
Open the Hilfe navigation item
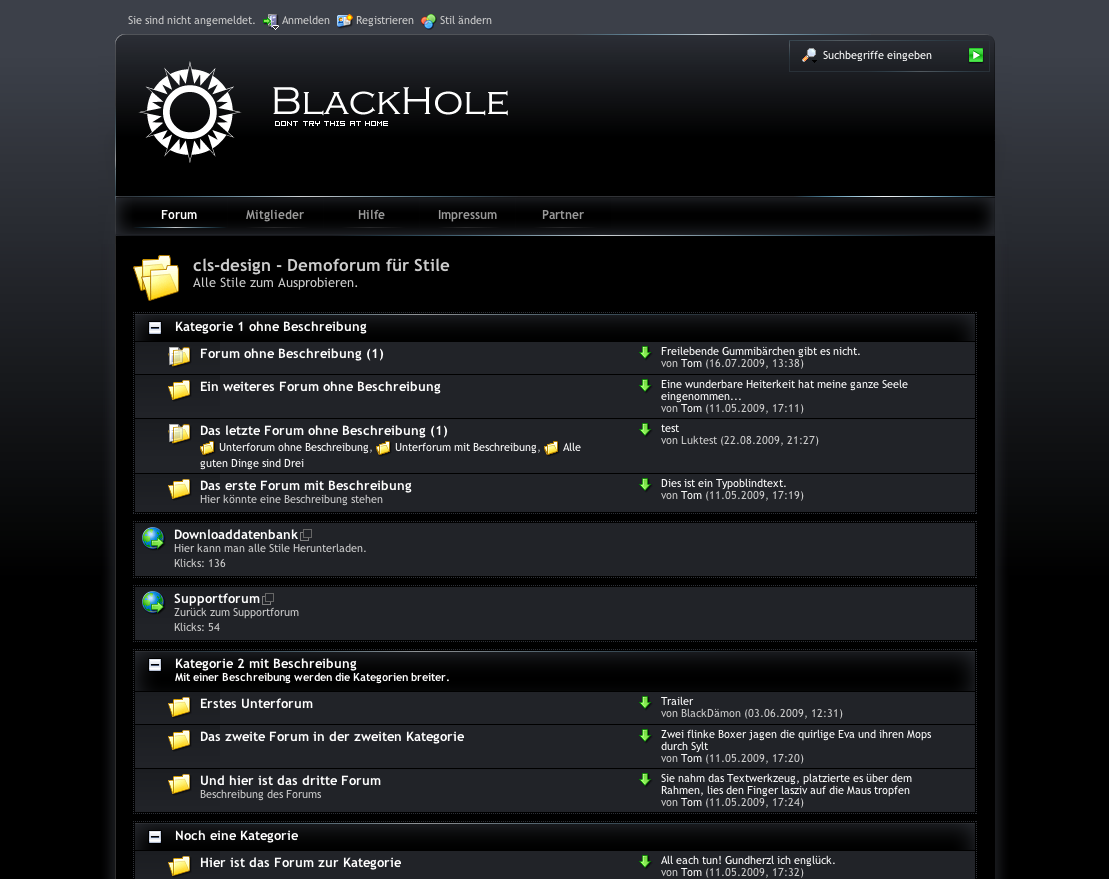click(x=371, y=215)
